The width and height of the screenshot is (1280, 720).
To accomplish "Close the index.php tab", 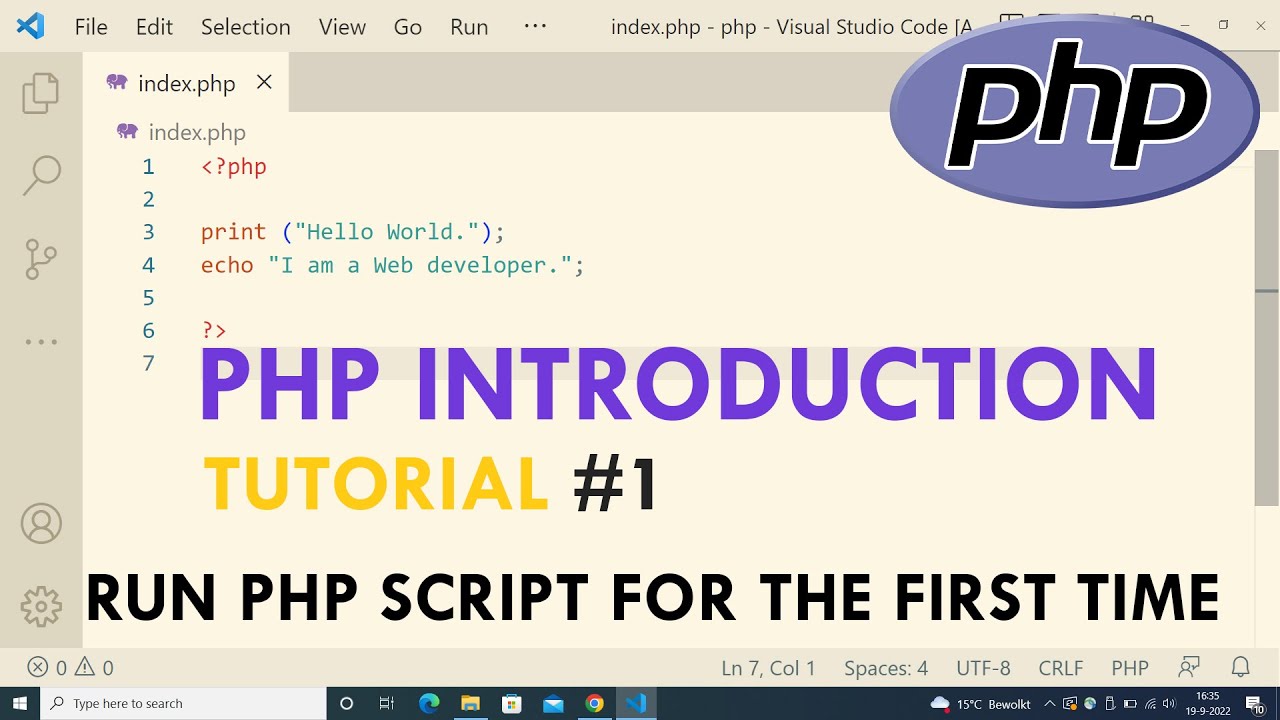I will point(264,82).
